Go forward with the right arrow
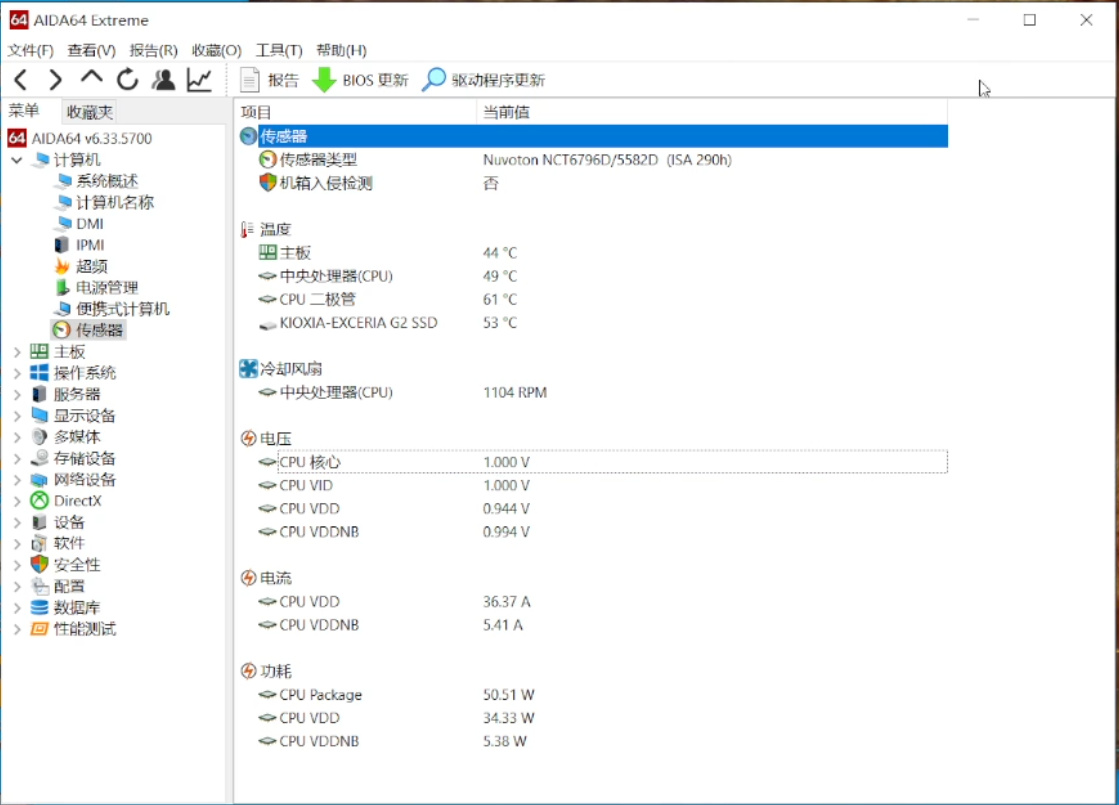Screen dimensions: 1119x805 (x=55, y=80)
